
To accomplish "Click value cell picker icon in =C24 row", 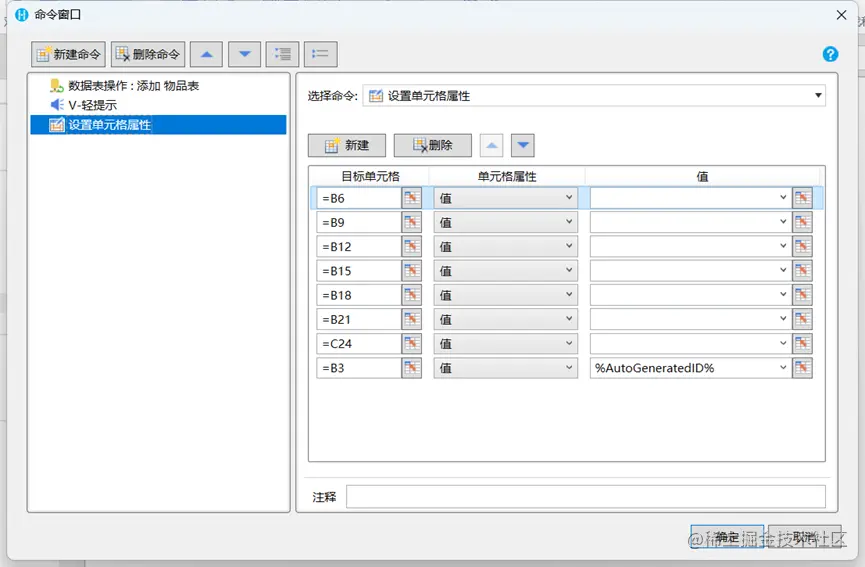I will (x=802, y=344).
